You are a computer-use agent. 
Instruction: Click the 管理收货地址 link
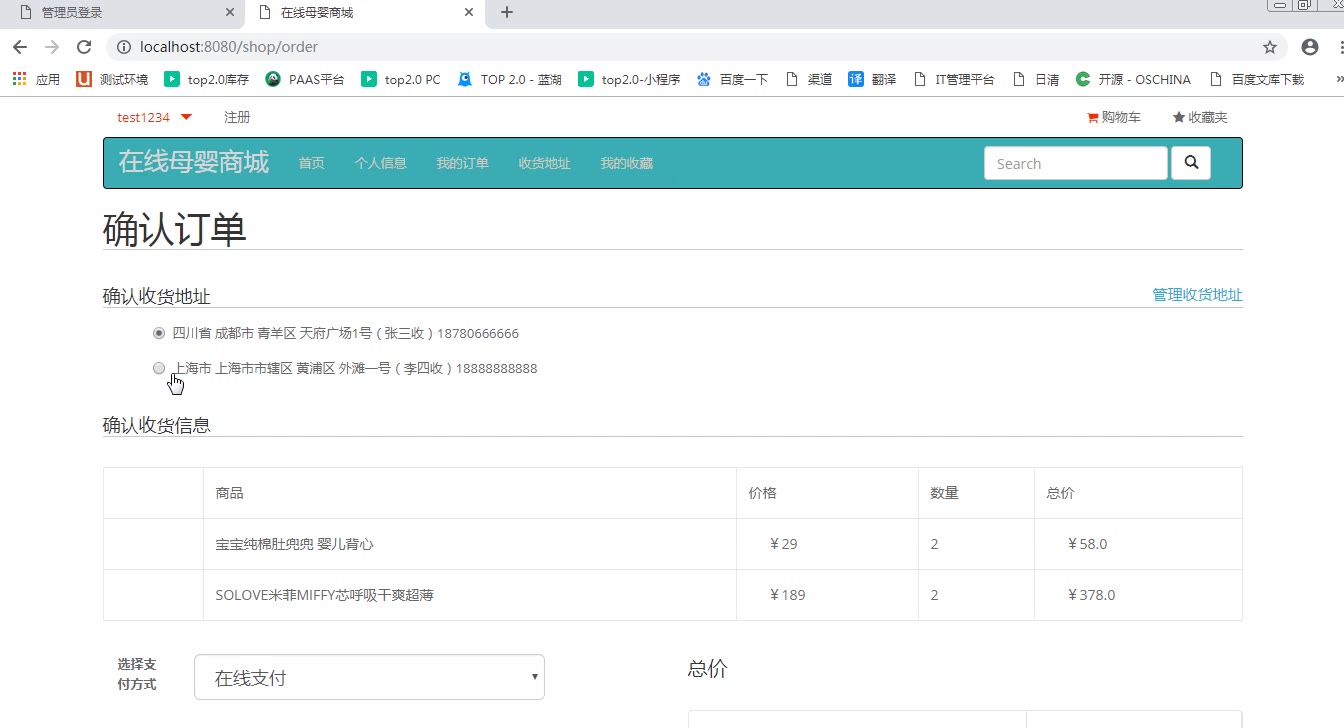tap(1197, 294)
